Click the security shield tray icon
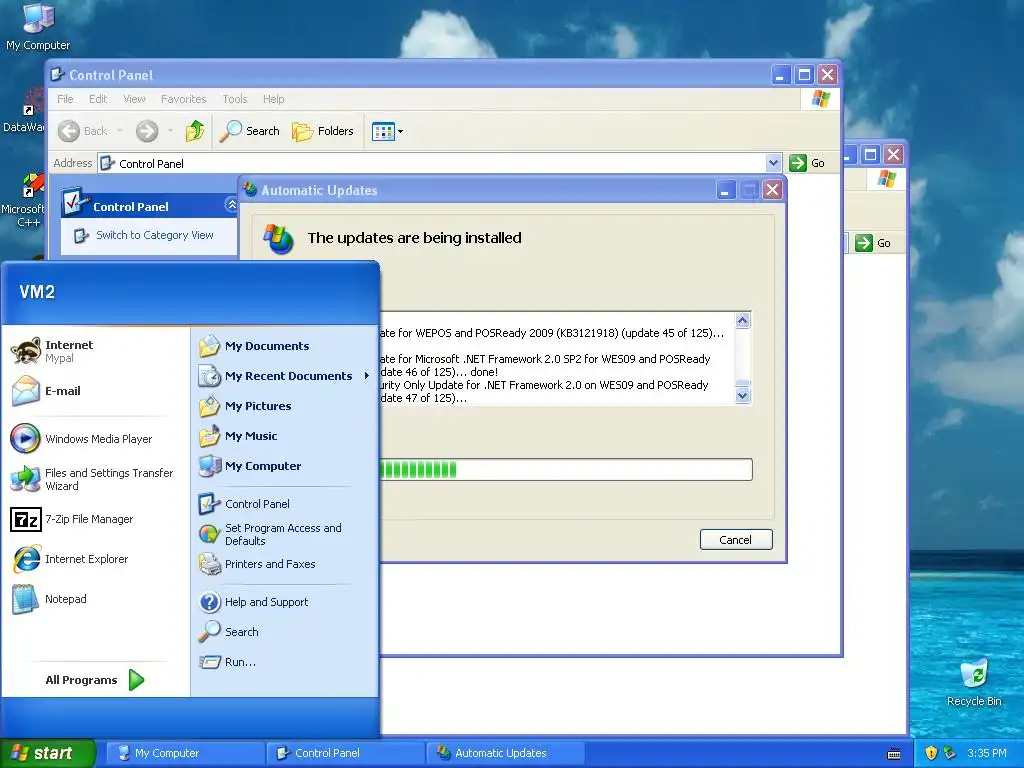The width and height of the screenshot is (1024, 768). pyautogui.click(x=931, y=753)
